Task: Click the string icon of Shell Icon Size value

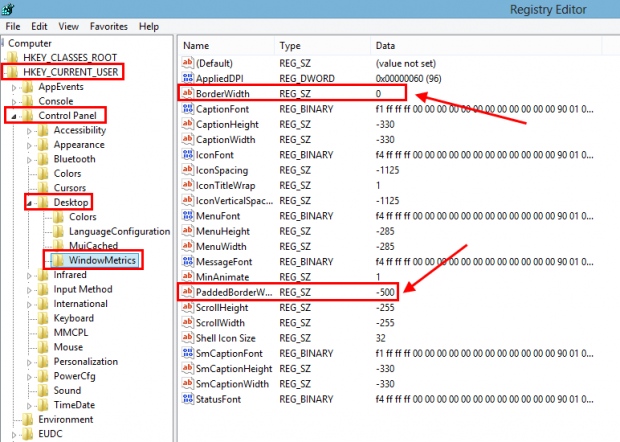Action: [187, 338]
